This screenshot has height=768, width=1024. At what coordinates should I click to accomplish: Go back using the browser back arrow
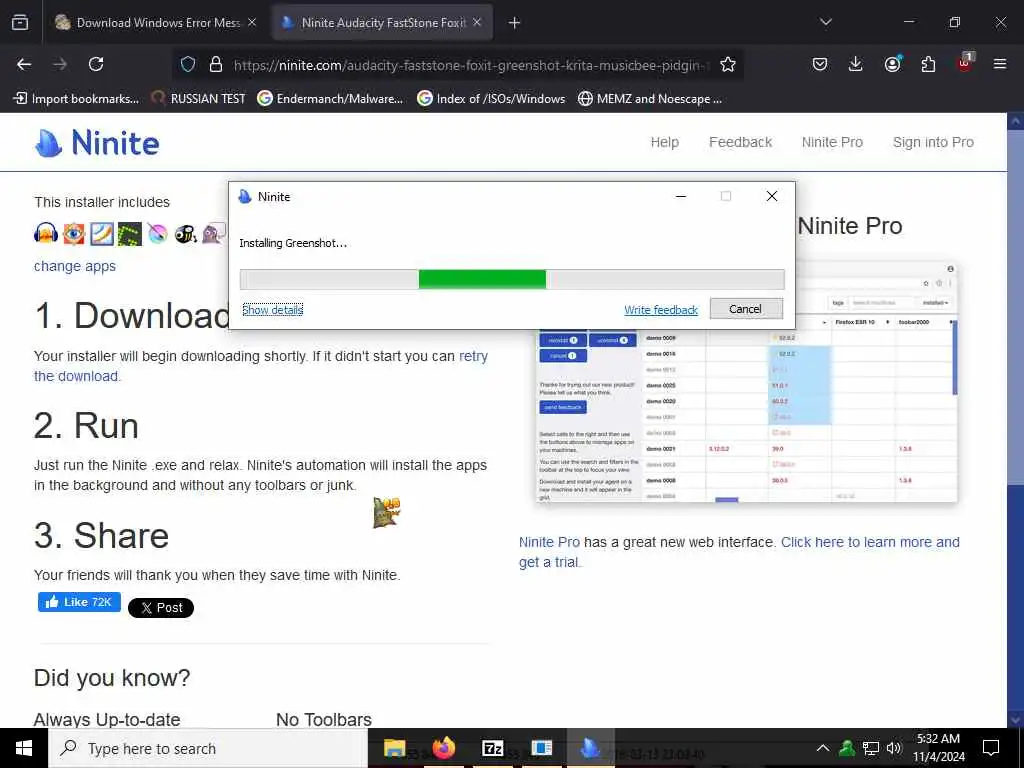(24, 64)
